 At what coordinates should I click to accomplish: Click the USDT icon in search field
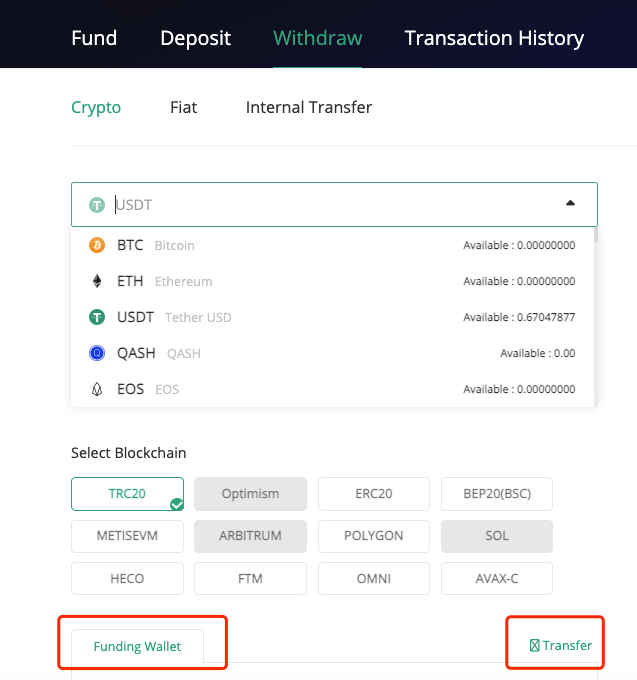tap(97, 205)
